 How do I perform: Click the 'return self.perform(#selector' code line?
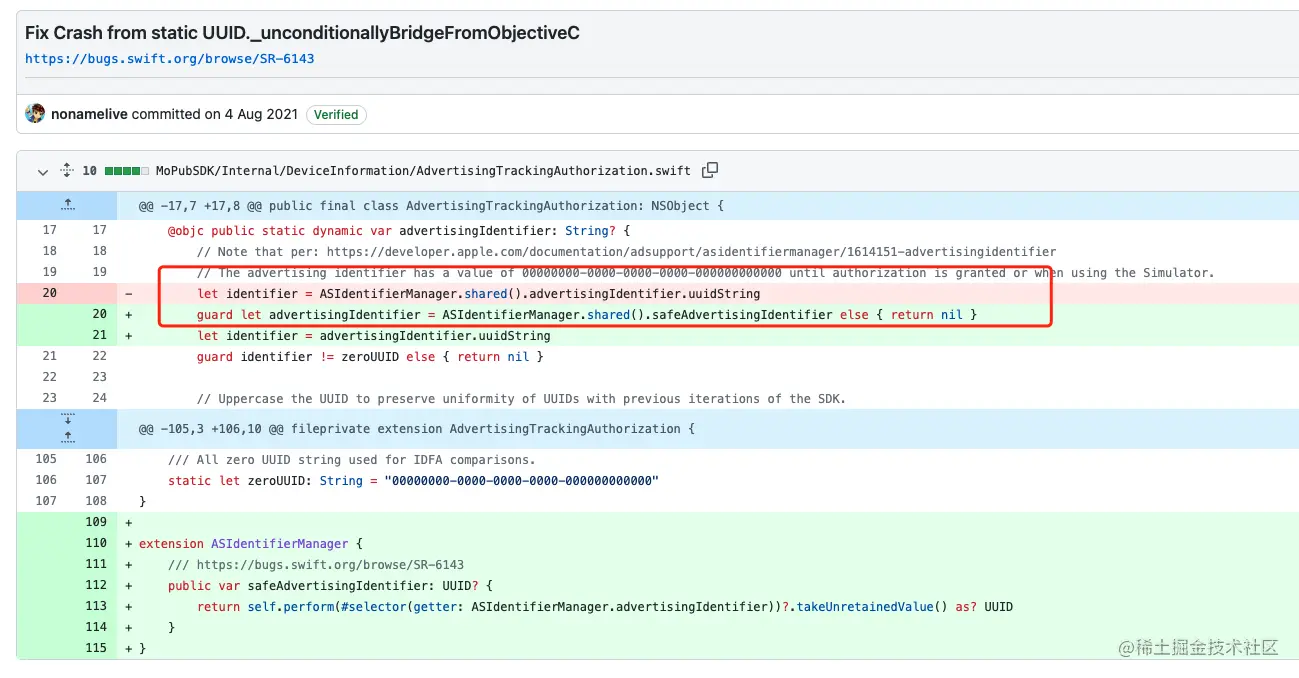tap(605, 606)
